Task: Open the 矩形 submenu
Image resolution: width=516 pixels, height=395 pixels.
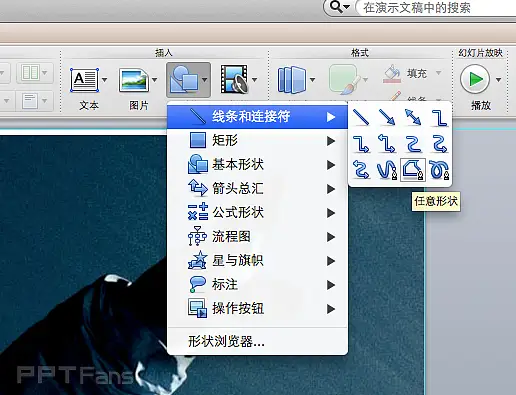Action: [x=257, y=141]
